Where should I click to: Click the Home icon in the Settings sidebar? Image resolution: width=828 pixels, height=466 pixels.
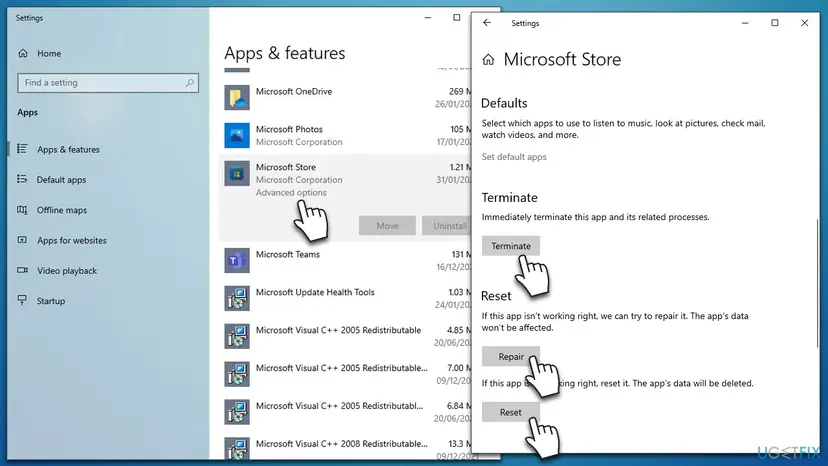[23, 53]
